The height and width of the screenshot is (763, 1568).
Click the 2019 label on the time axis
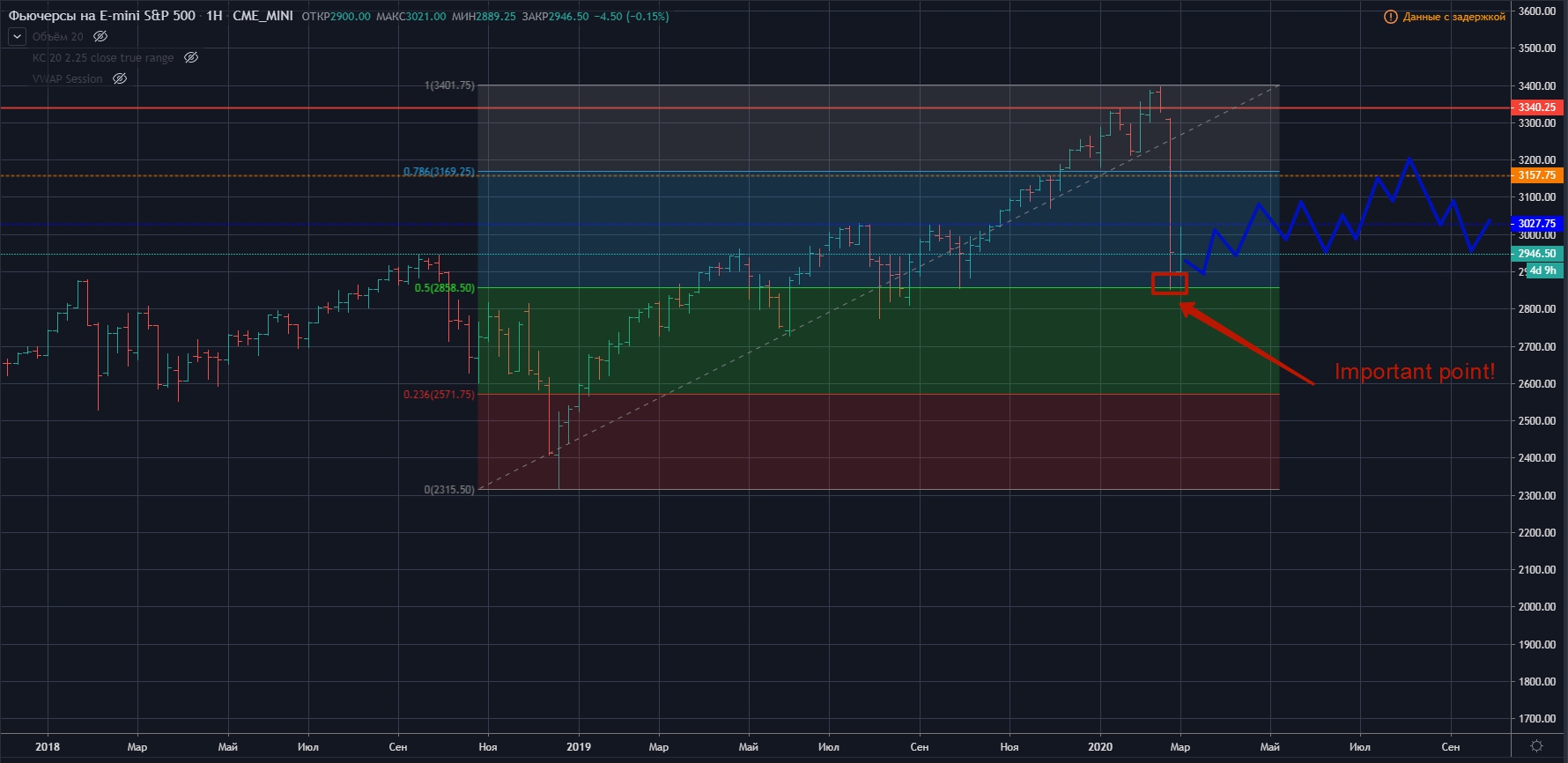[579, 747]
